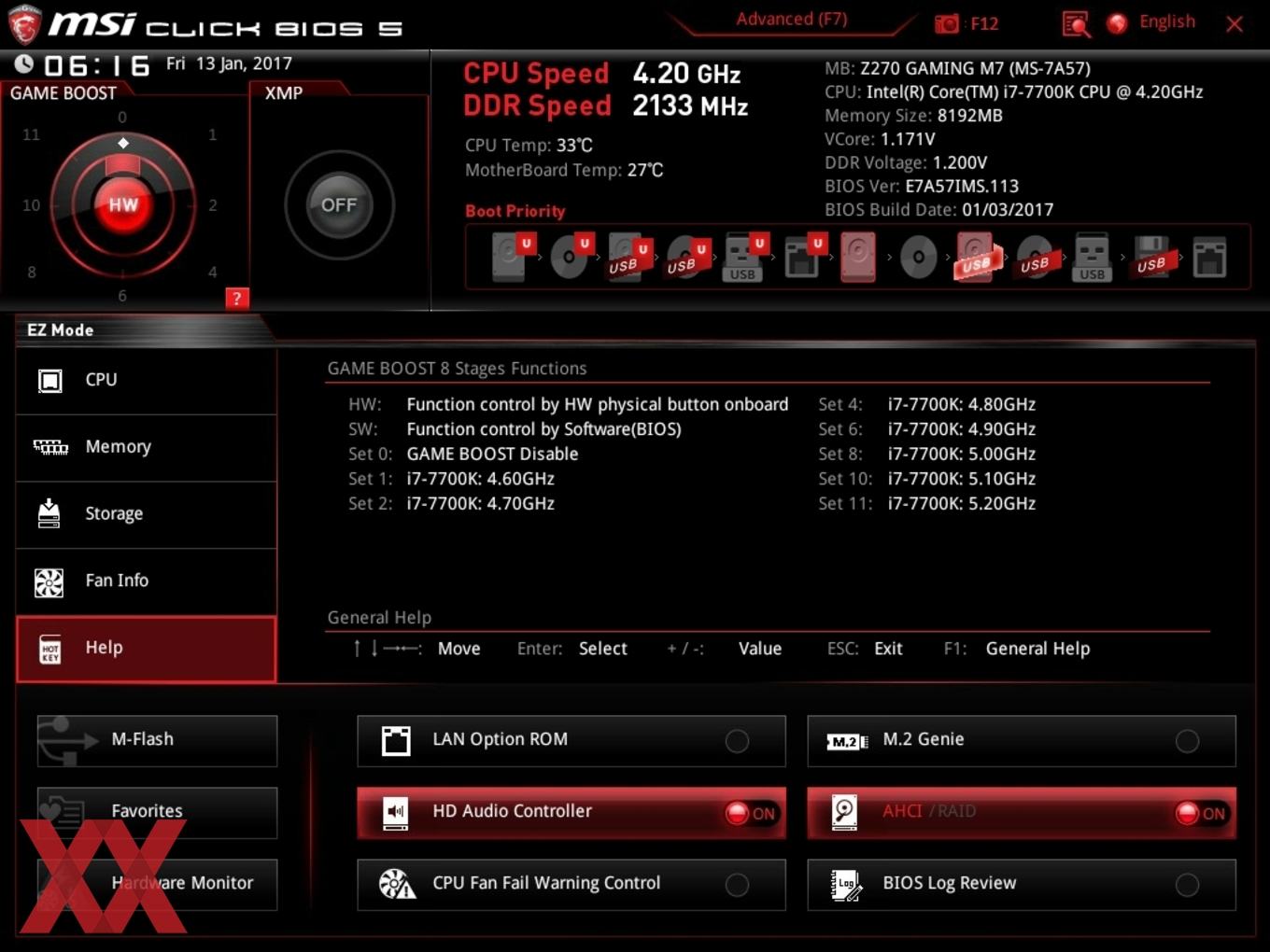Open the search magnifier icon
Image resolution: width=1270 pixels, height=952 pixels.
(1076, 23)
